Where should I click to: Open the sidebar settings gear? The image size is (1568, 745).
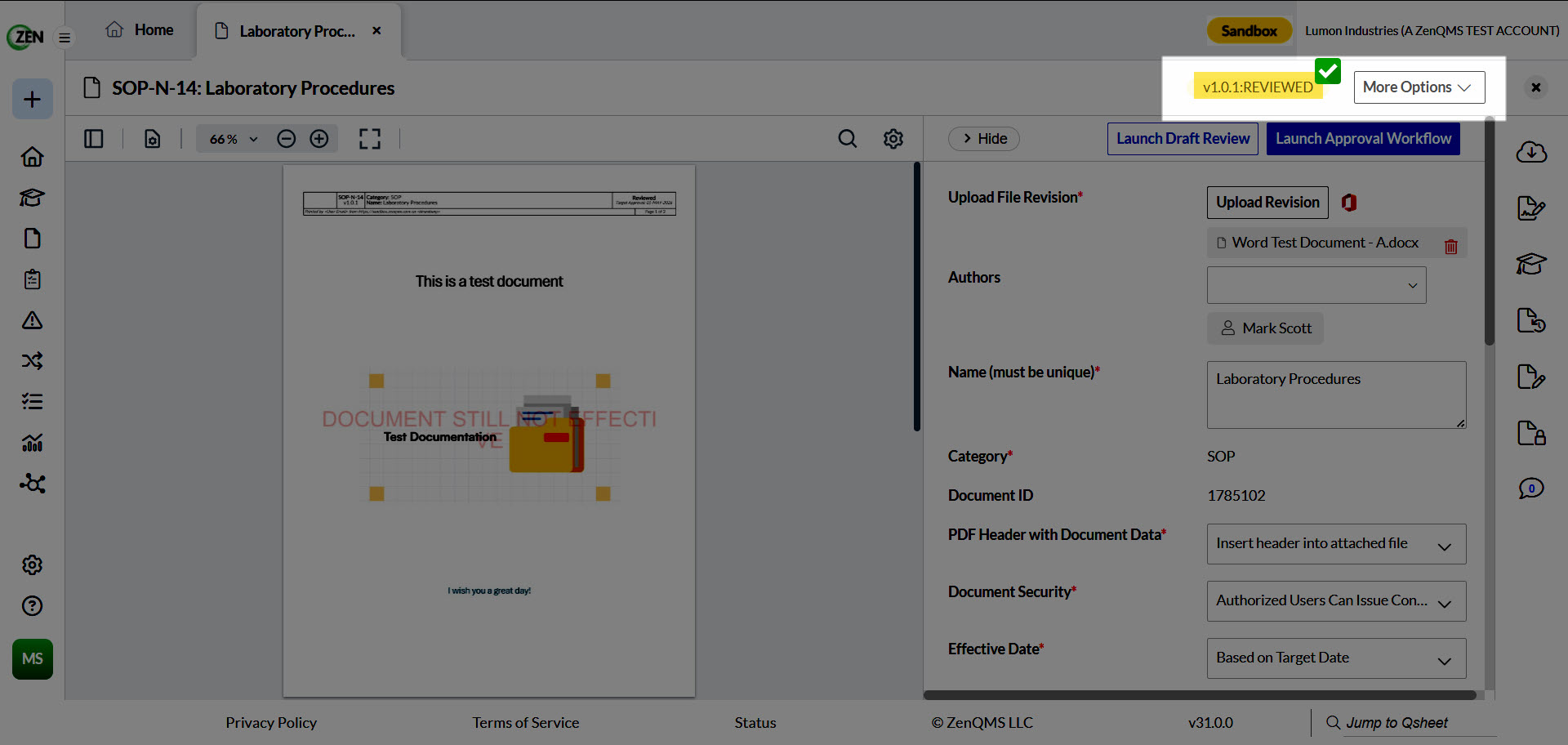click(x=33, y=564)
